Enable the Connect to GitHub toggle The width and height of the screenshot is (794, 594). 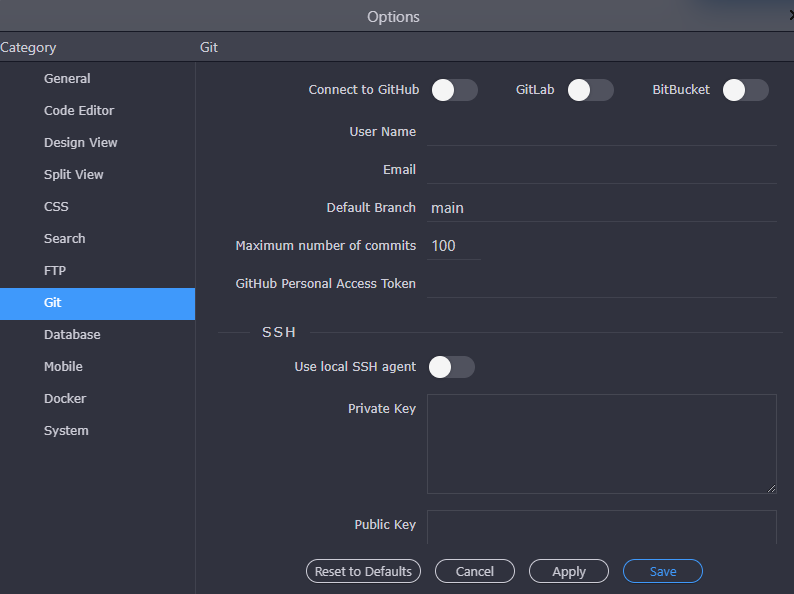(x=454, y=90)
